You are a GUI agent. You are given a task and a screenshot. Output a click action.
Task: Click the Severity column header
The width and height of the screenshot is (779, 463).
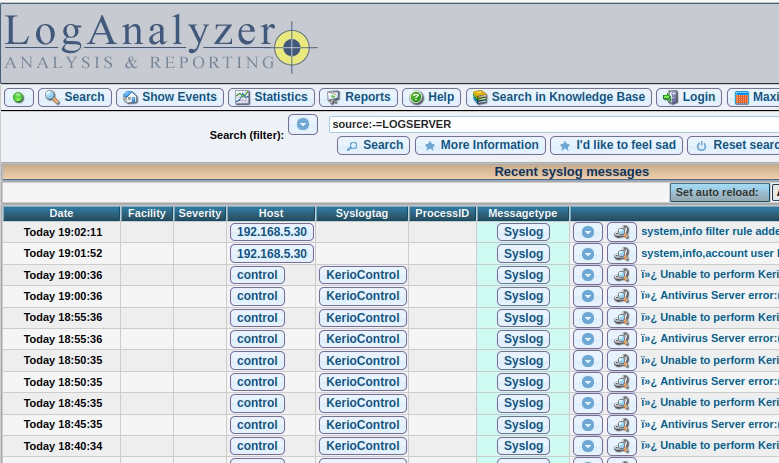[200, 214]
